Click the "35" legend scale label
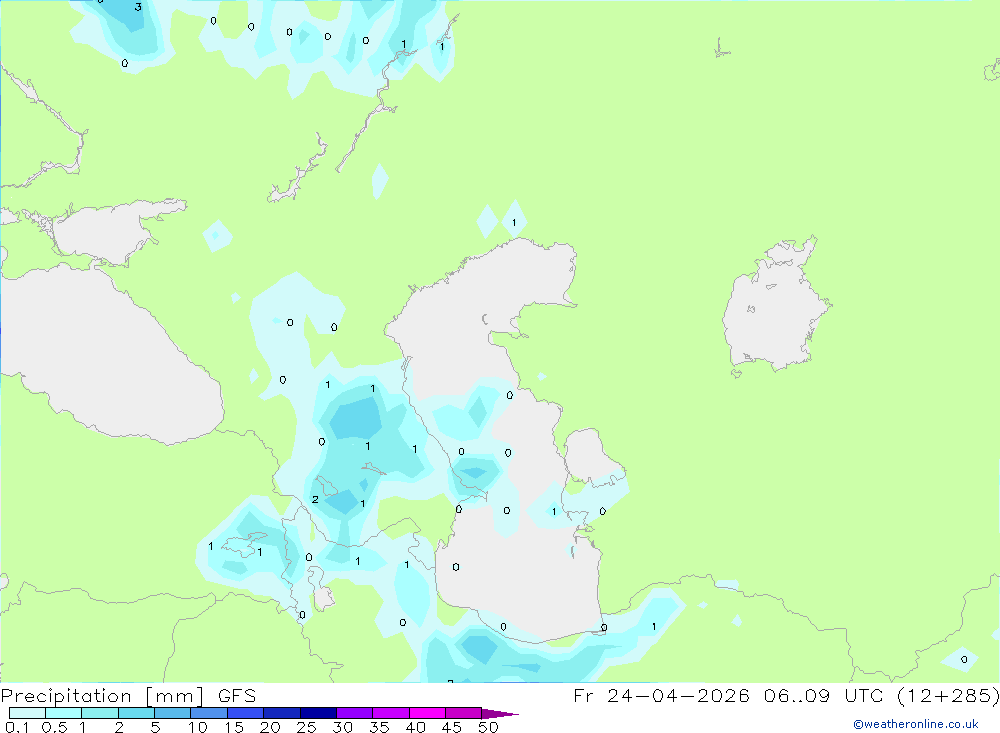This screenshot has height=733, width=1000. click(379, 727)
